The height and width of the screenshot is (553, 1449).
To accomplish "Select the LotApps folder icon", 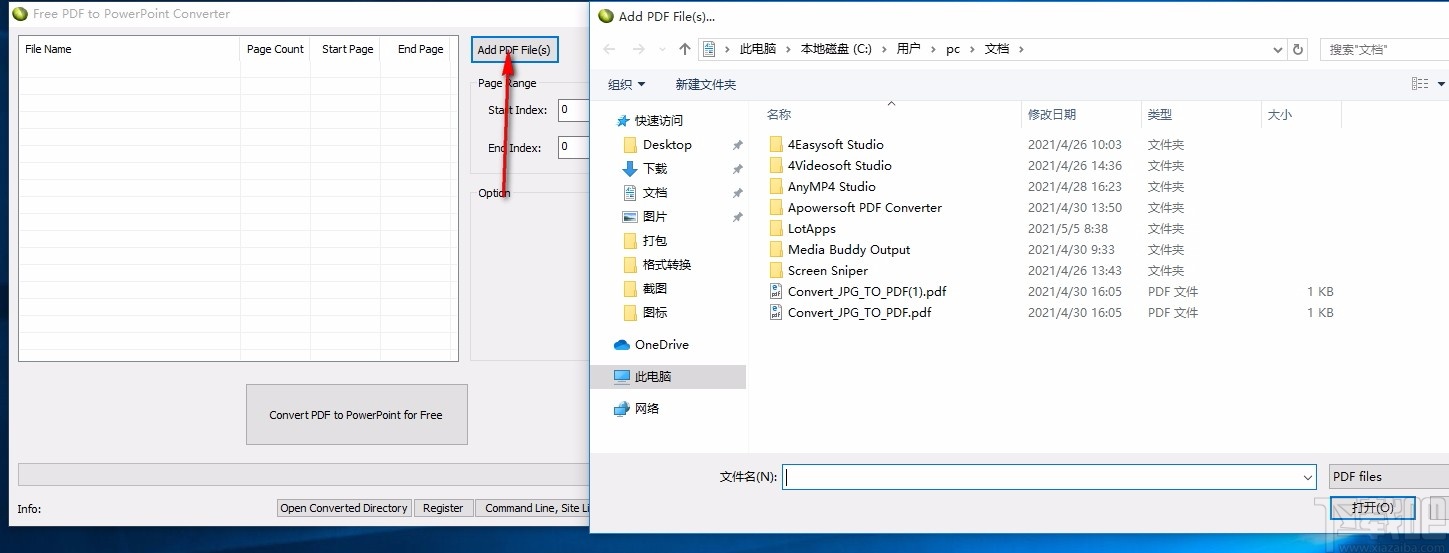I will click(776, 229).
